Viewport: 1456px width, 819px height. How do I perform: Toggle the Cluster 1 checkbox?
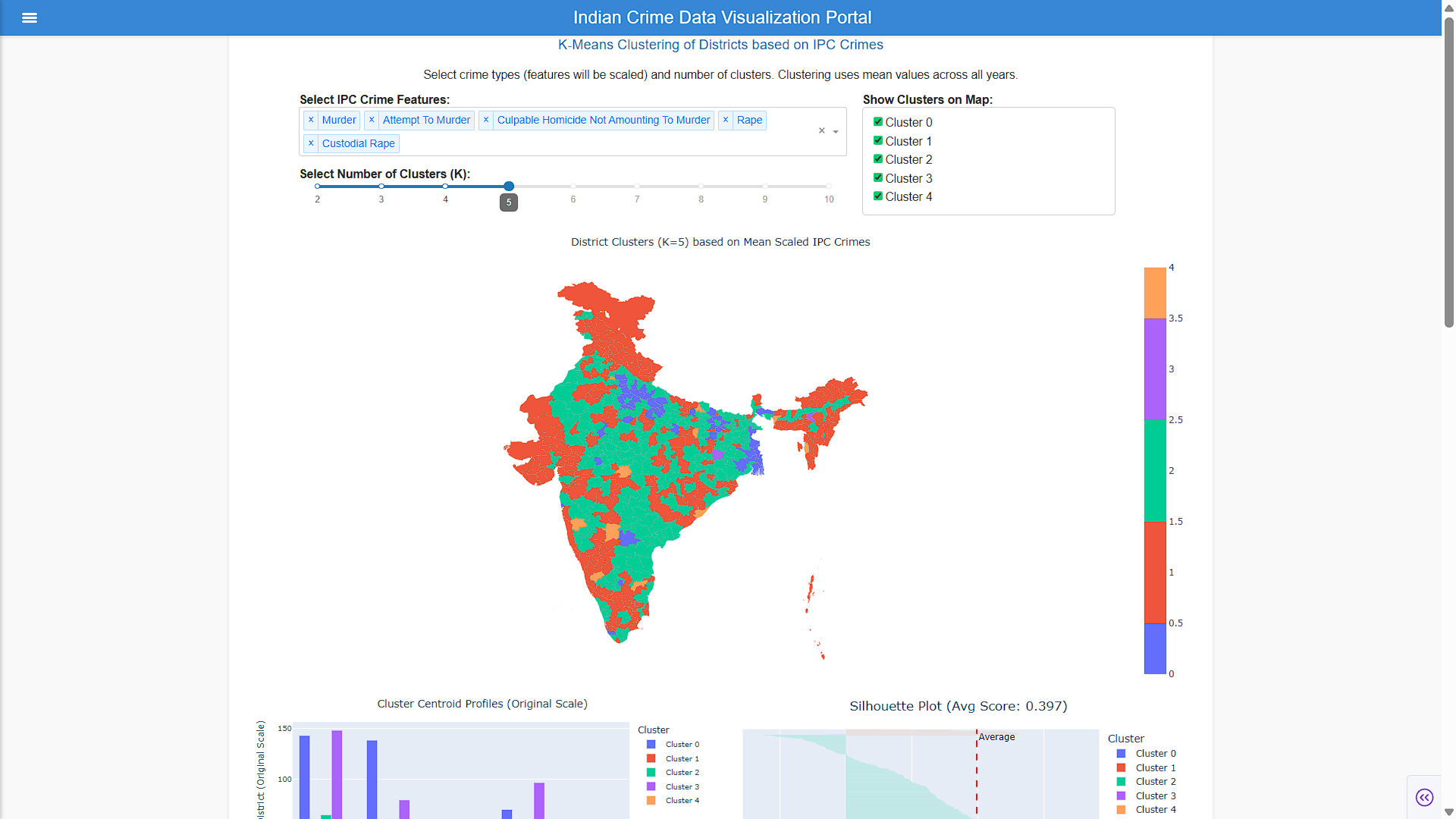(878, 141)
